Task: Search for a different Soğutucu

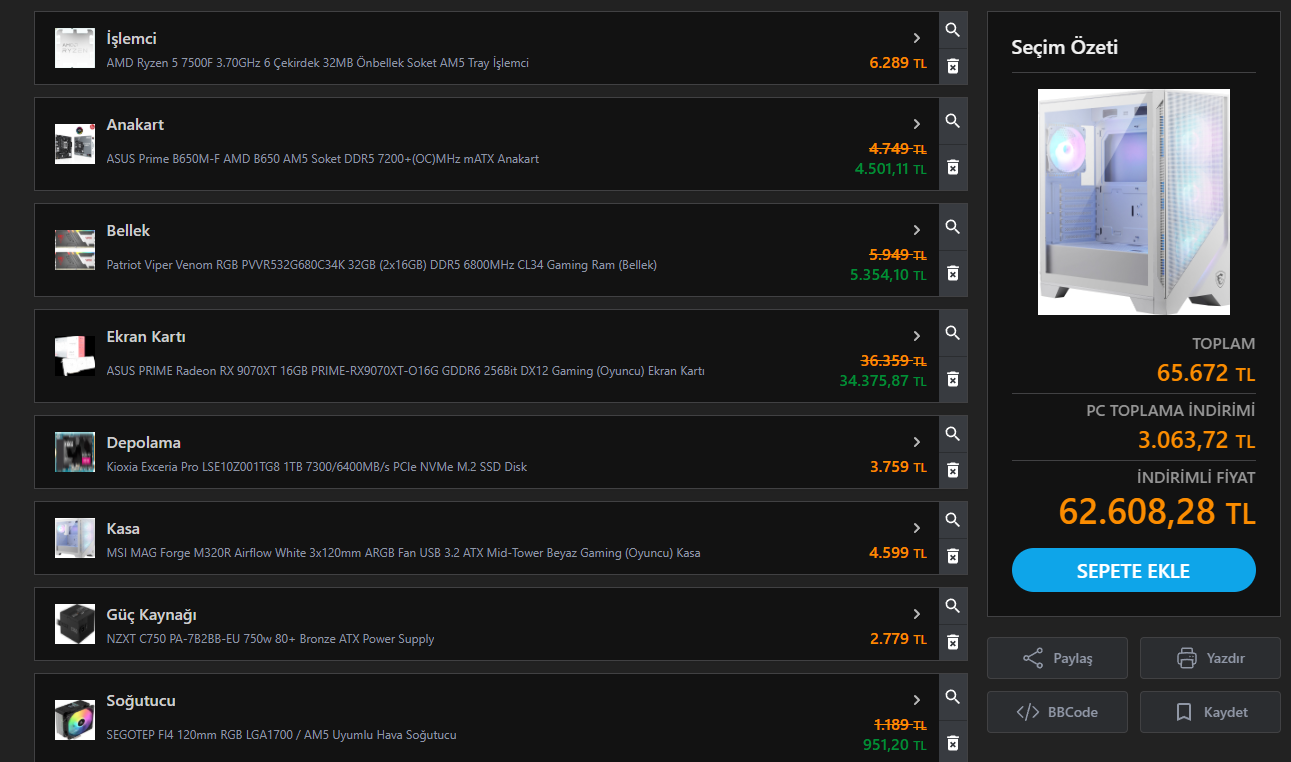Action: [x=953, y=697]
